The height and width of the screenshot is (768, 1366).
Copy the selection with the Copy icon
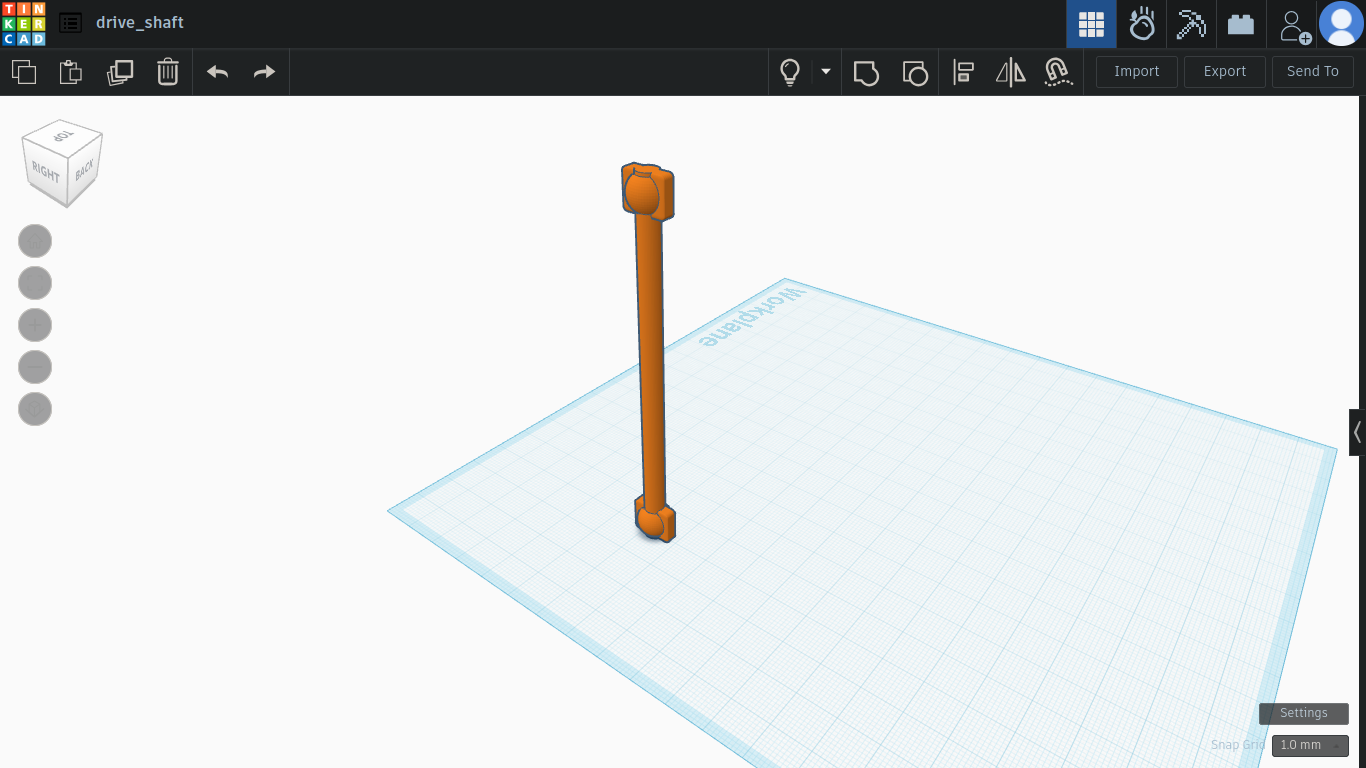pyautogui.click(x=24, y=72)
